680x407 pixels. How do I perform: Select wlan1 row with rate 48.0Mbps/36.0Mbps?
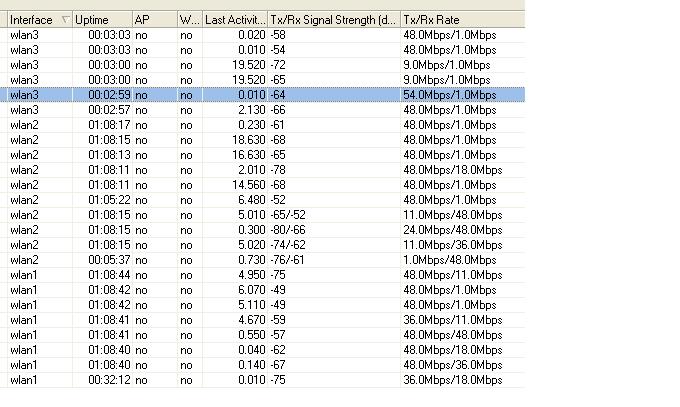(262, 365)
